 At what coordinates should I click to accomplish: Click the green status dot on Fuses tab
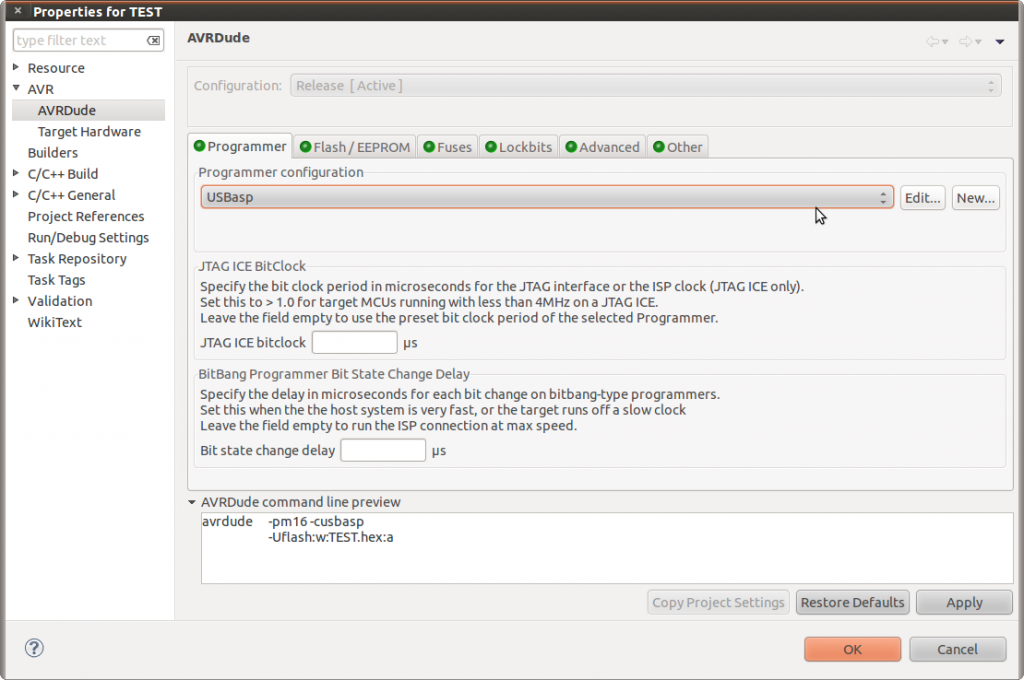tap(427, 146)
